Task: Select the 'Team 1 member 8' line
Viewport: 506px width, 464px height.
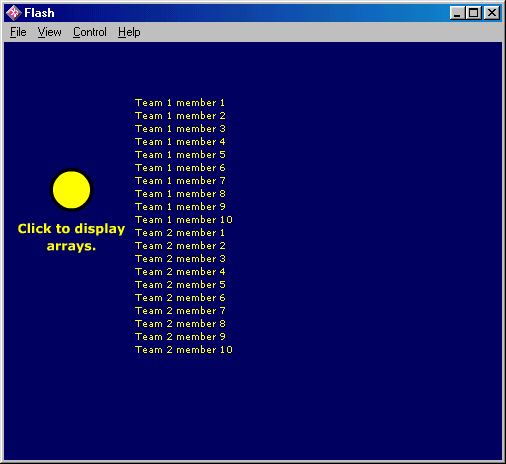Action: [x=180, y=194]
